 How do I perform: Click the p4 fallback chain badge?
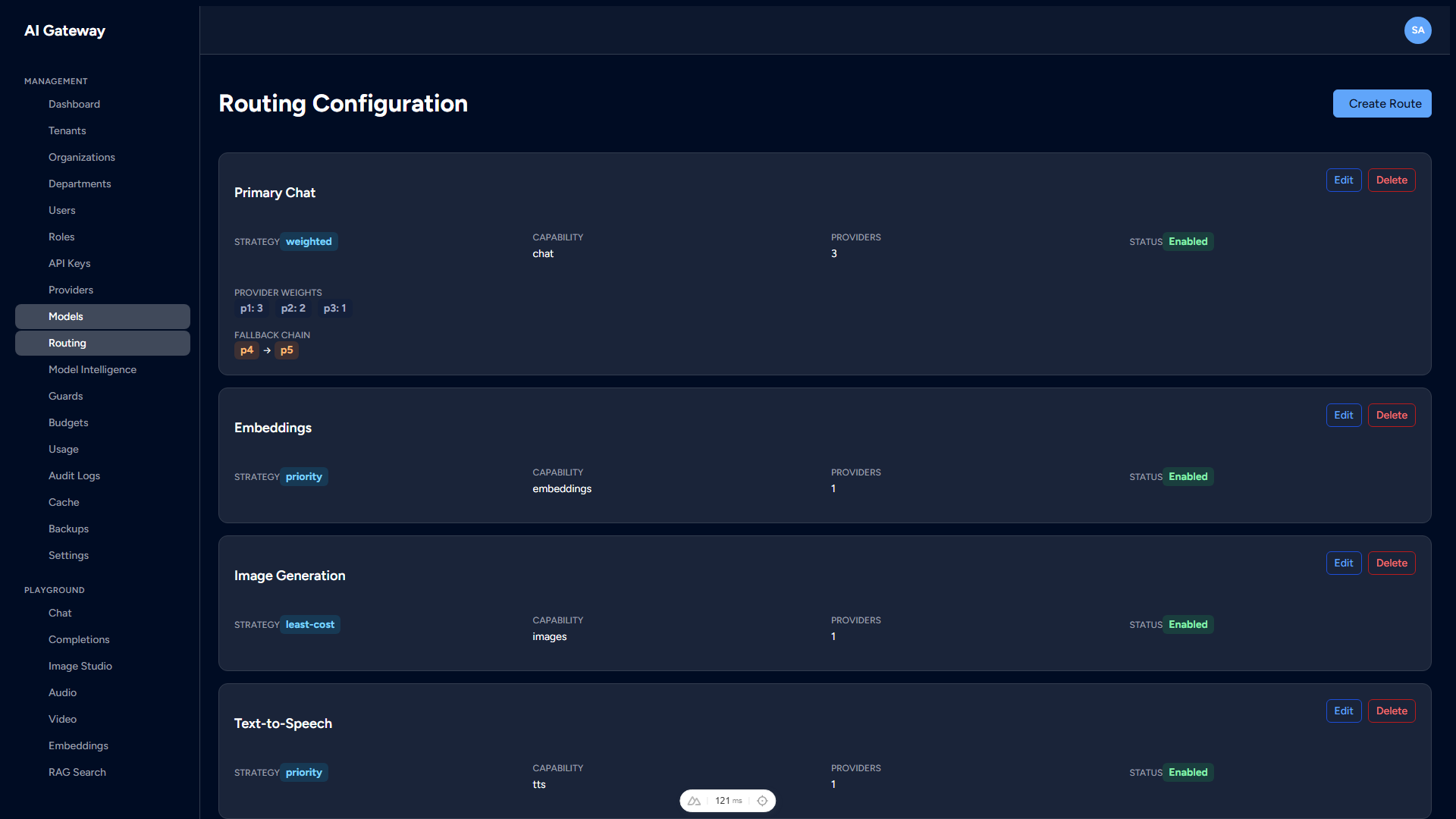(246, 350)
